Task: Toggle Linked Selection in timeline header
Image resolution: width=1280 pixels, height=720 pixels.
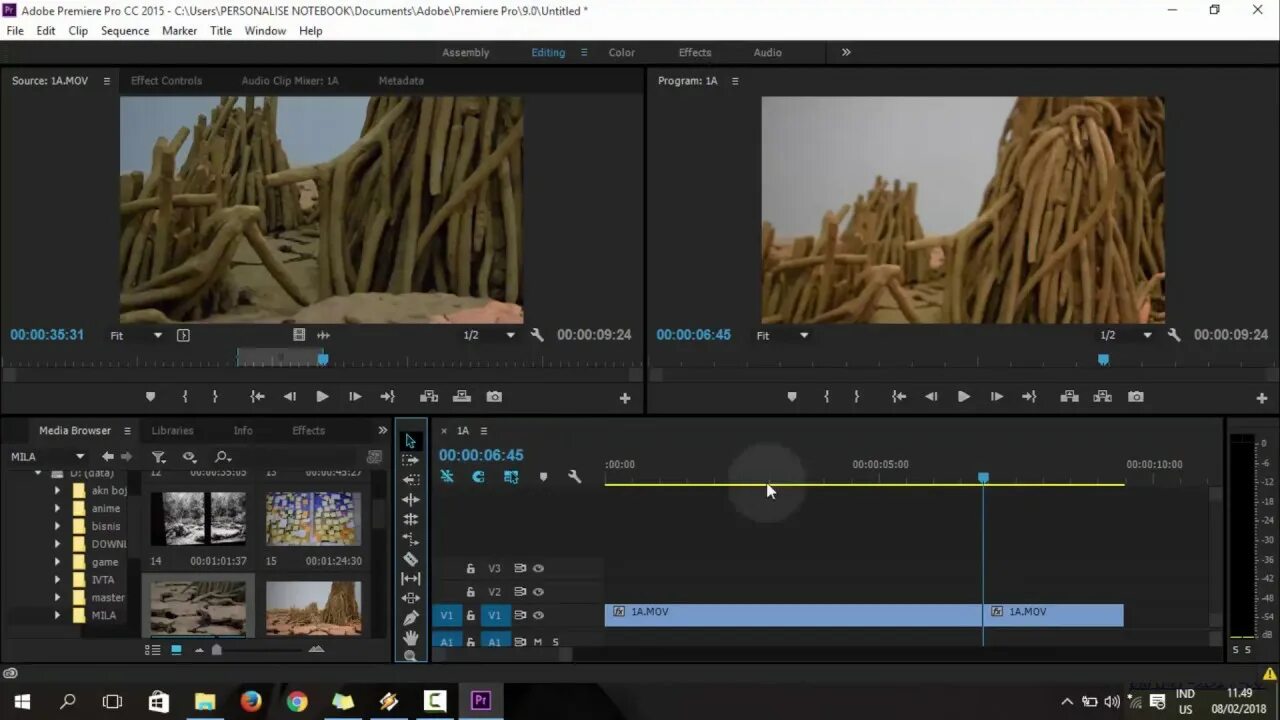Action: tap(511, 477)
